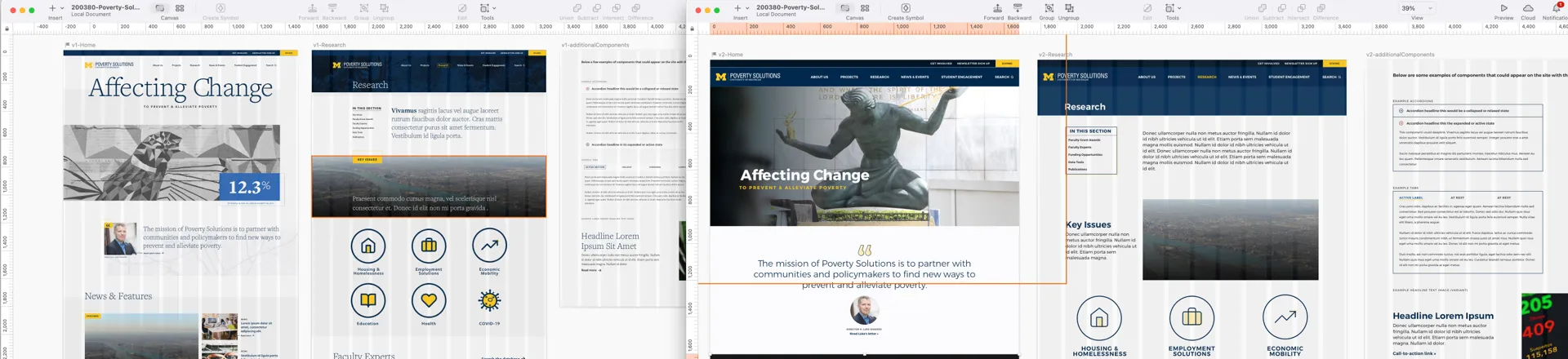Screen dimensions: 1568x359
Task: Send layer Backward in right window toolbar
Action: click(1018, 8)
